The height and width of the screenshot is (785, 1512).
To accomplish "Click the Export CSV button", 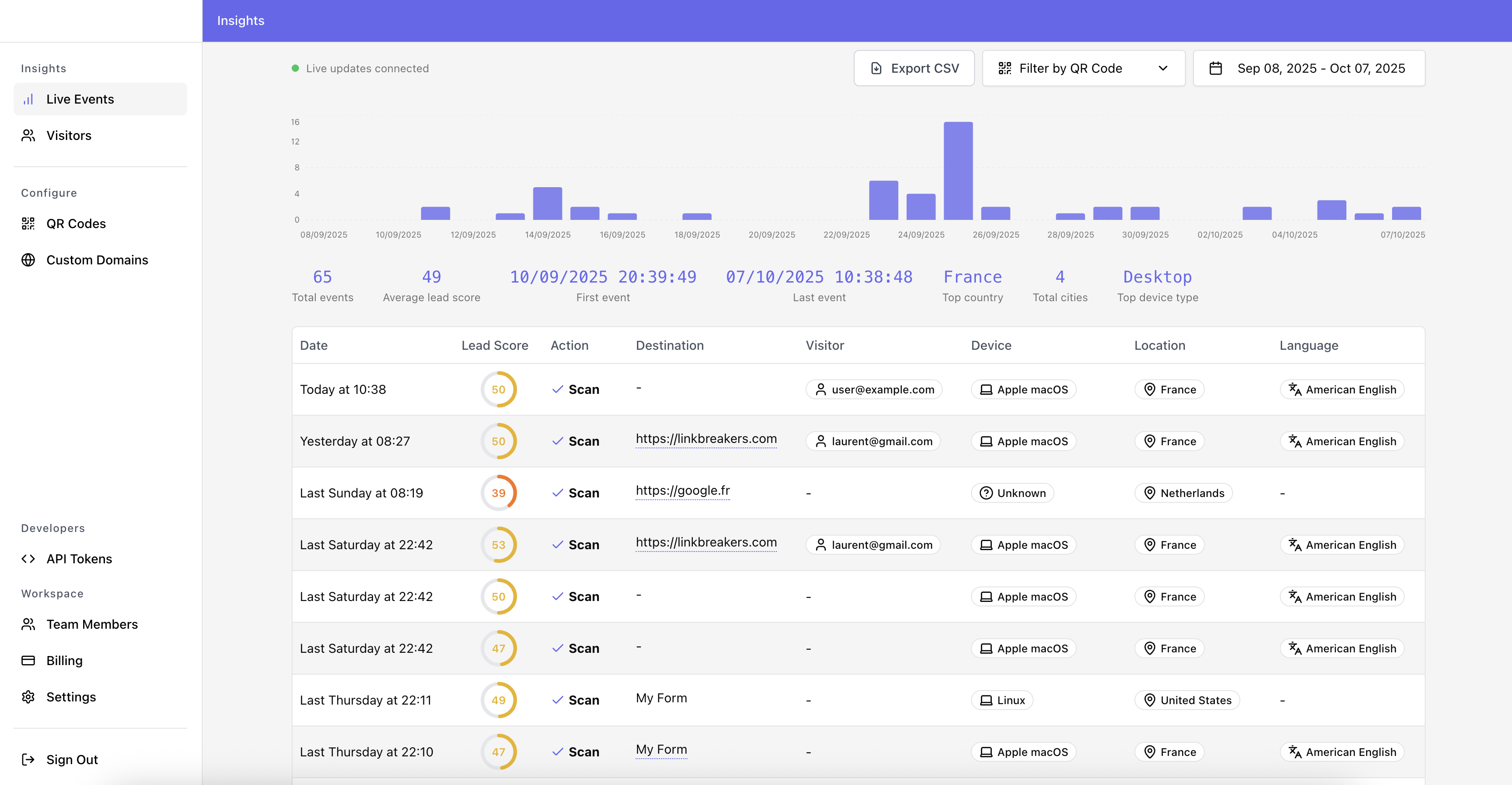I will [914, 68].
